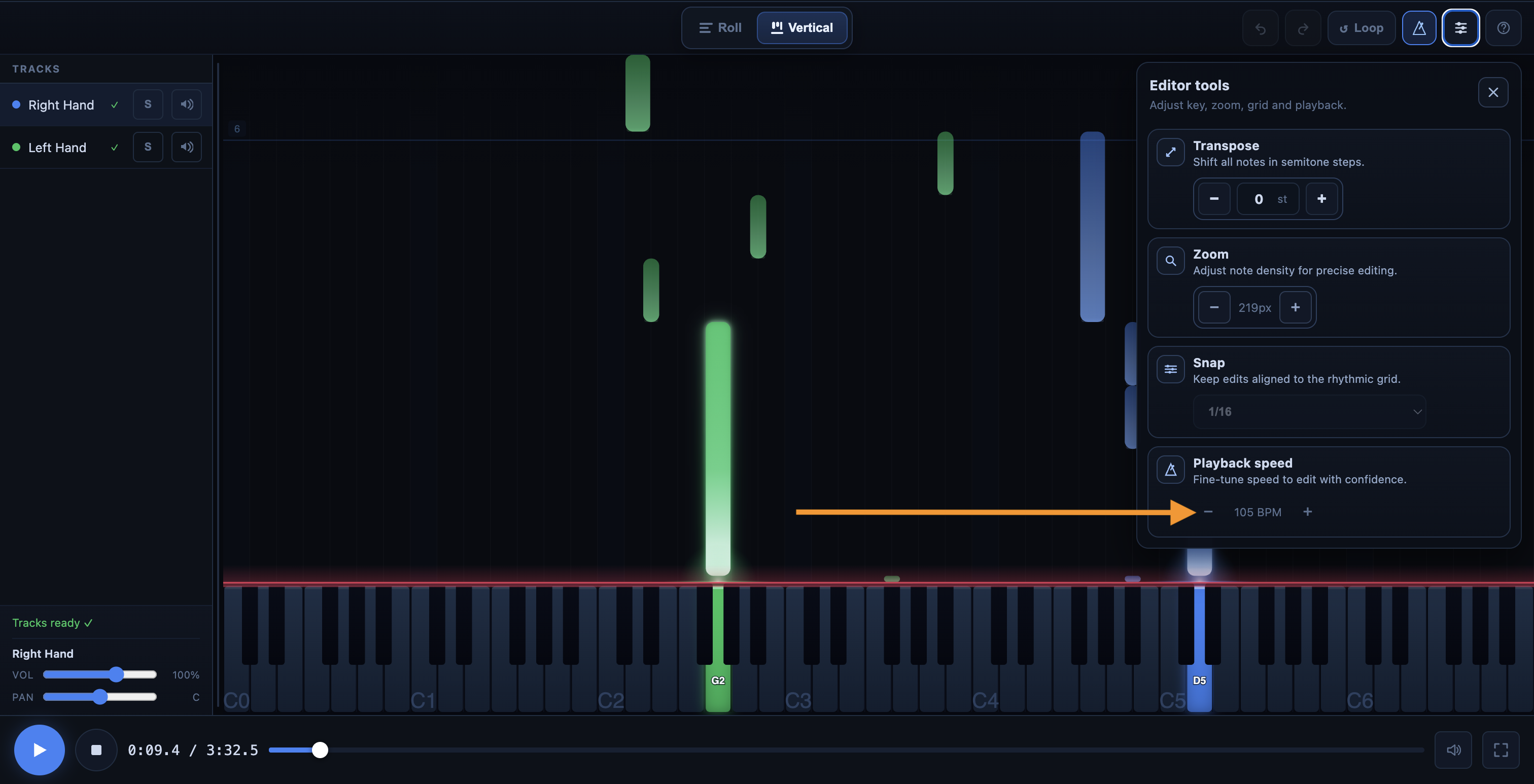This screenshot has width=1534, height=784.
Task: Select the Vertical view tab
Action: [801, 28]
